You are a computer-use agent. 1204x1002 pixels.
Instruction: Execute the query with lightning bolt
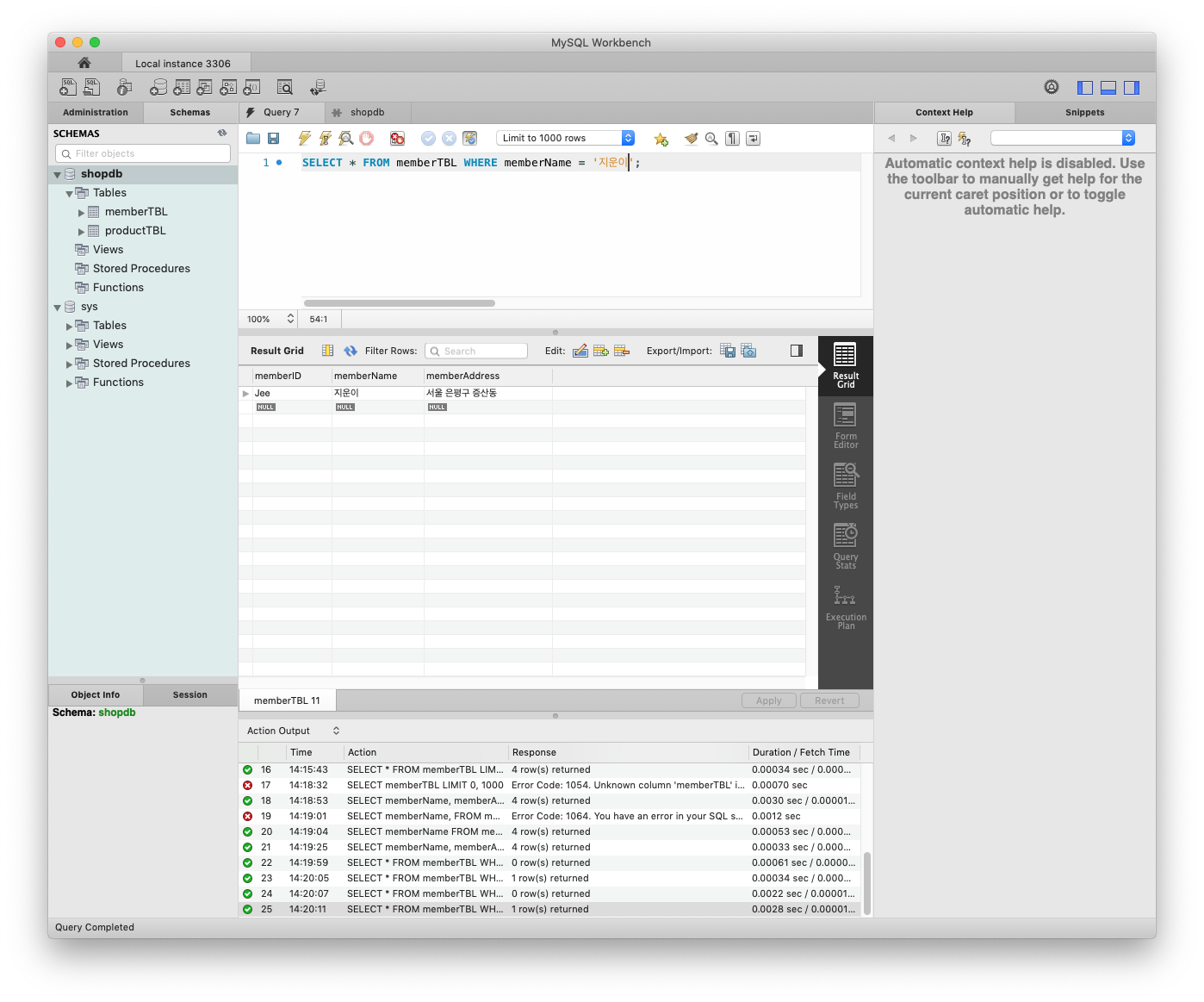coord(304,138)
